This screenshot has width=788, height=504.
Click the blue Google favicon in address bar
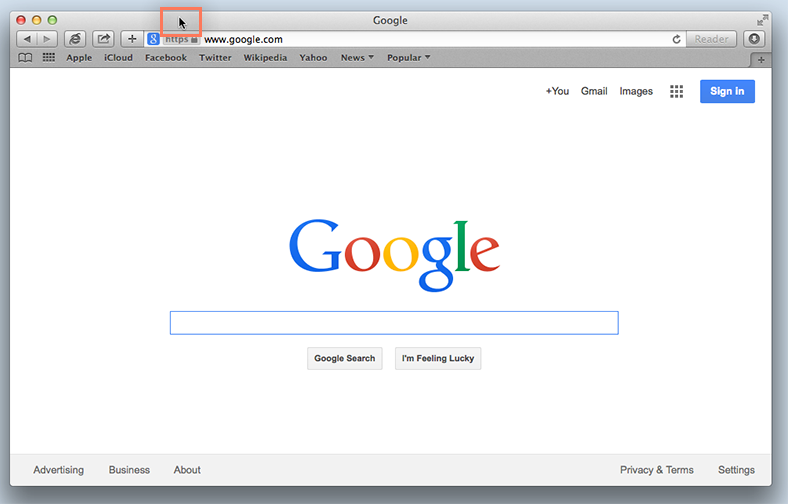click(153, 39)
